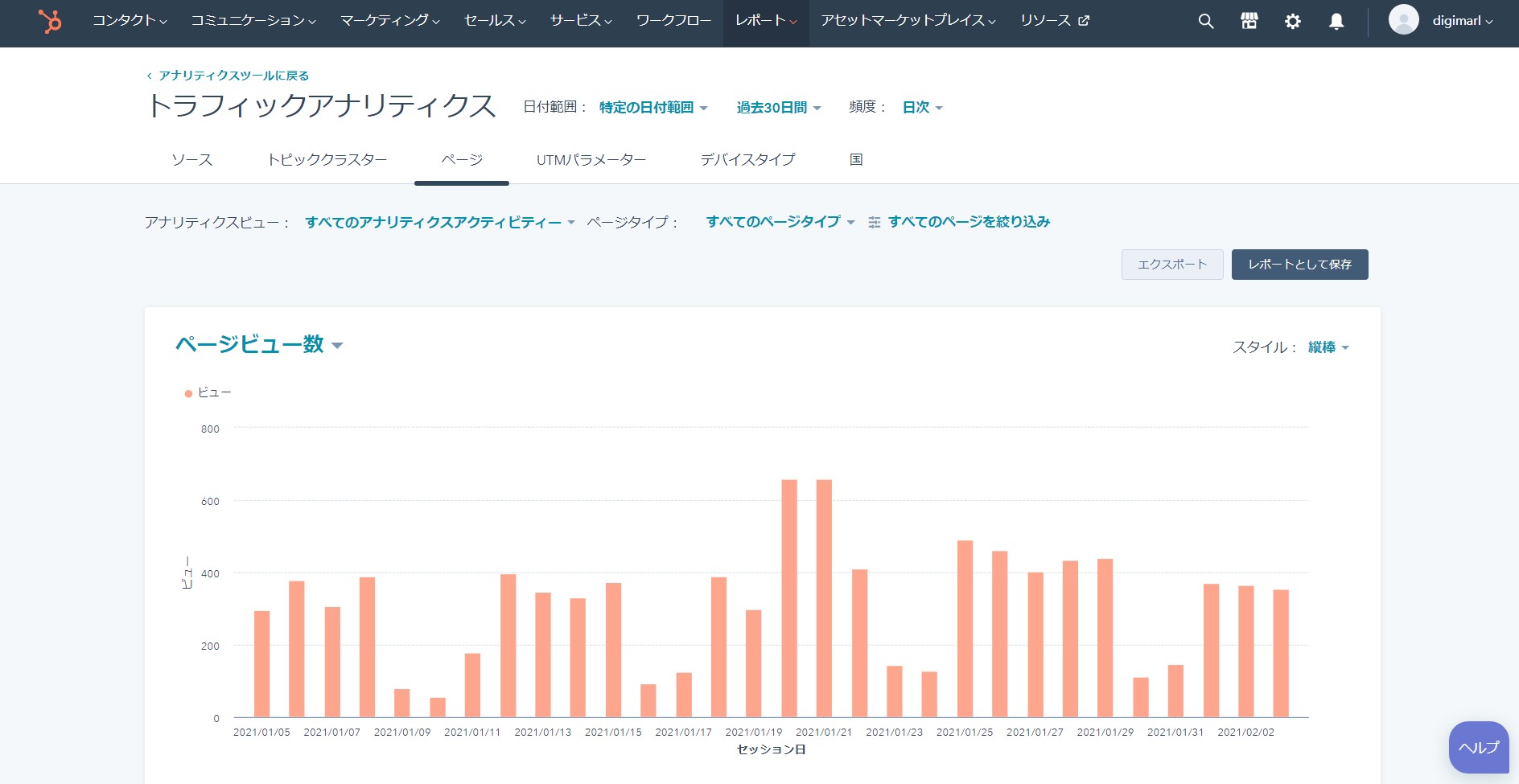Open すべてのアナリティクスアクティビティー dropdown
Image resolution: width=1519 pixels, height=784 pixels.
(440, 223)
